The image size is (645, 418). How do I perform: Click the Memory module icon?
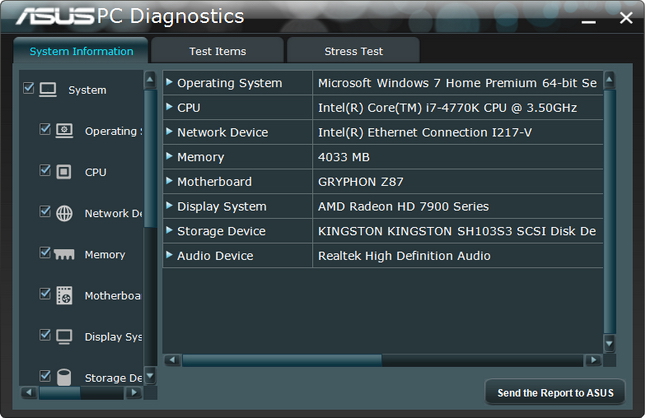pyautogui.click(x=64, y=254)
